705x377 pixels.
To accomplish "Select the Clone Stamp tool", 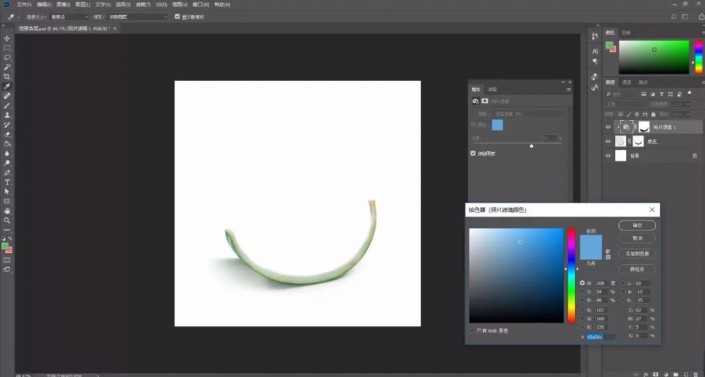I will click(7, 115).
